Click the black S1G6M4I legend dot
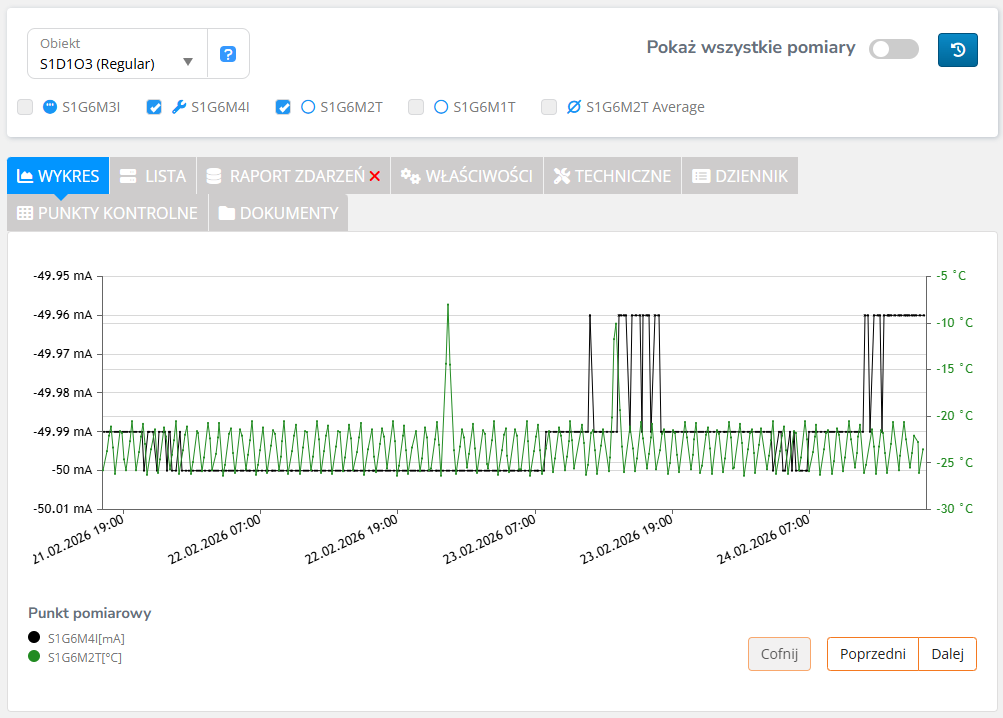The image size is (1003, 718). [x=34, y=637]
